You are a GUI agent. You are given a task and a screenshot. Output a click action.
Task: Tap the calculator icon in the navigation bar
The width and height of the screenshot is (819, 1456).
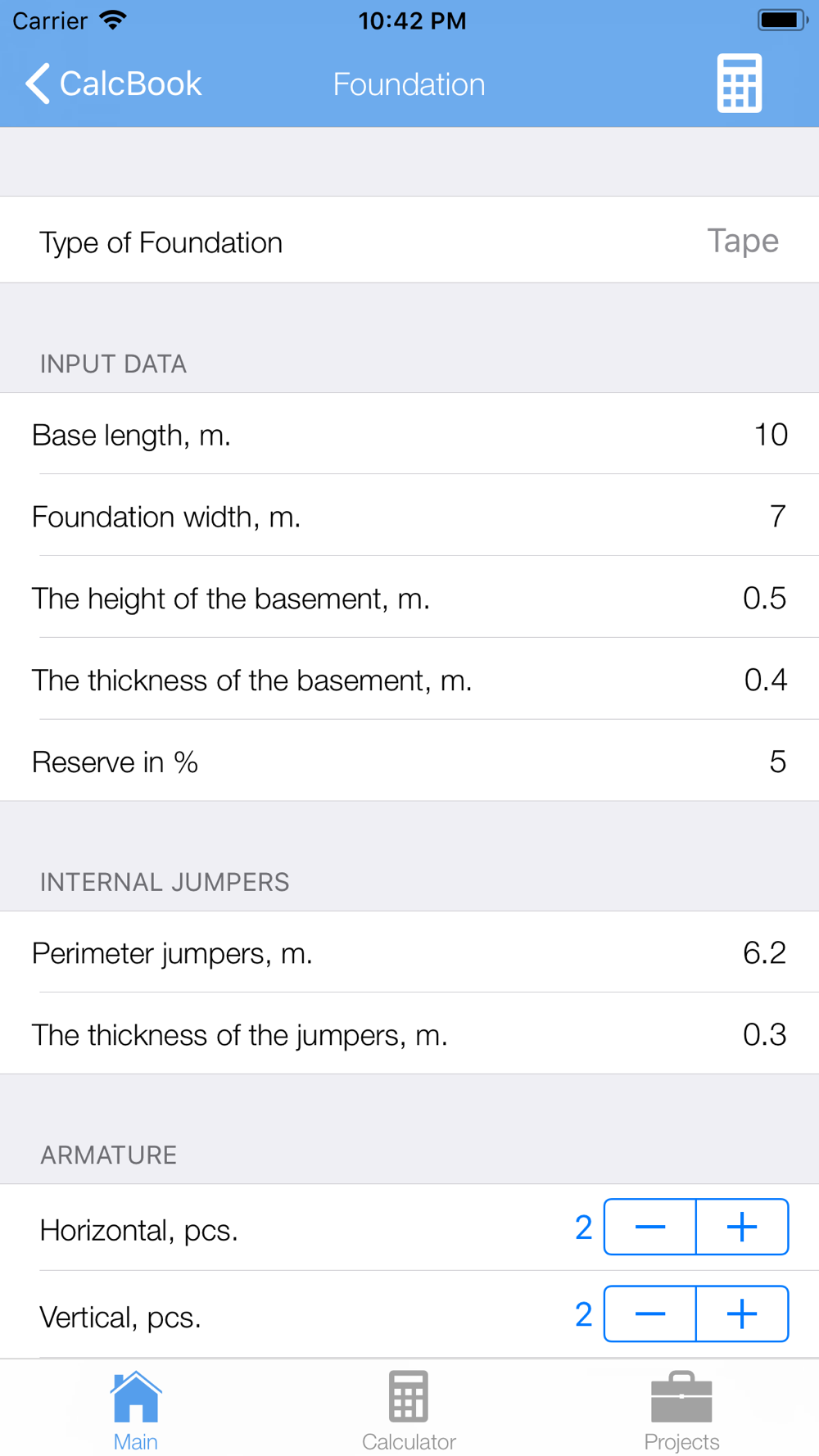pyautogui.click(x=740, y=84)
